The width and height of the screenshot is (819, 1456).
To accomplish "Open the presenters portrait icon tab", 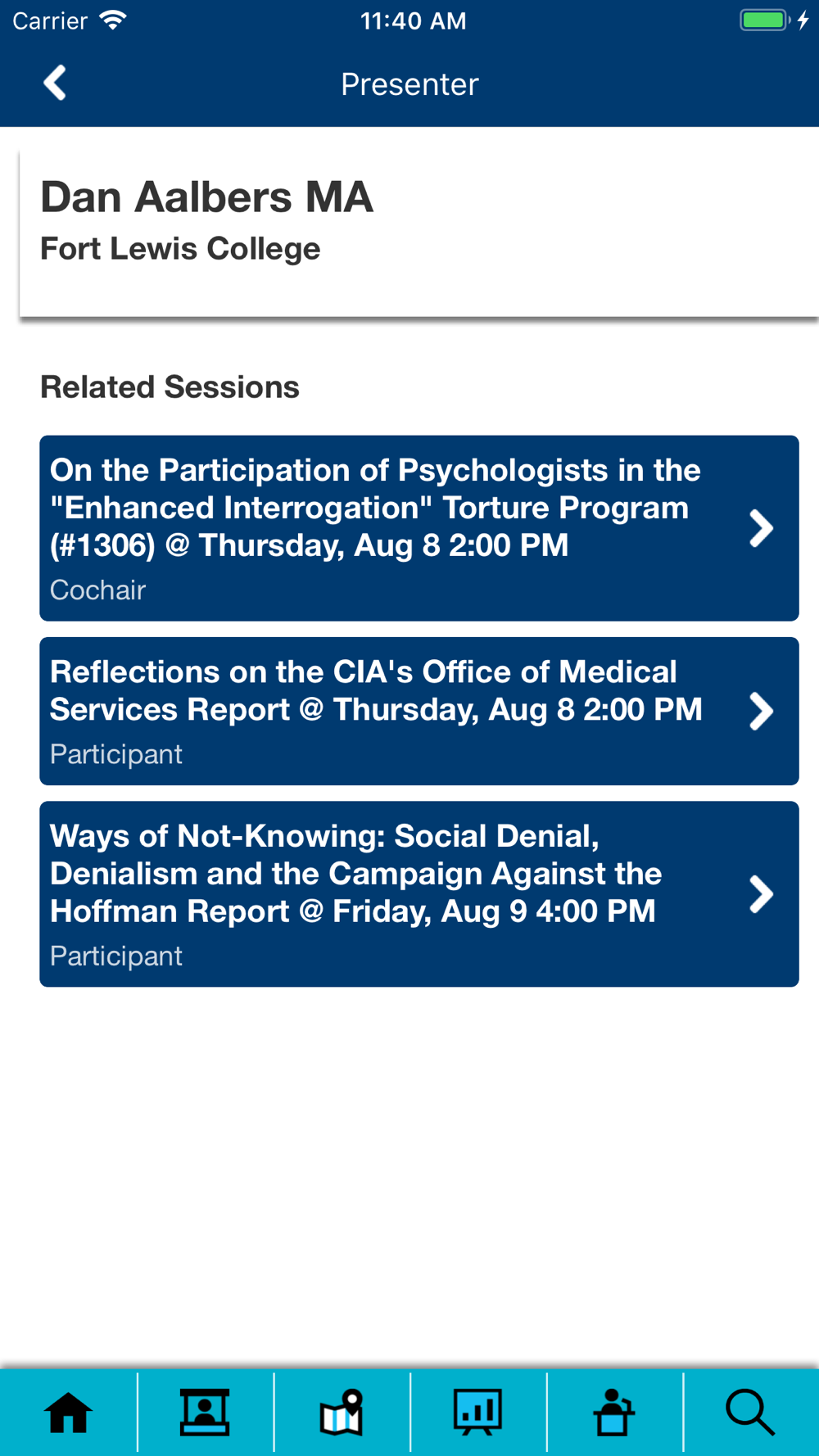I will click(205, 1413).
